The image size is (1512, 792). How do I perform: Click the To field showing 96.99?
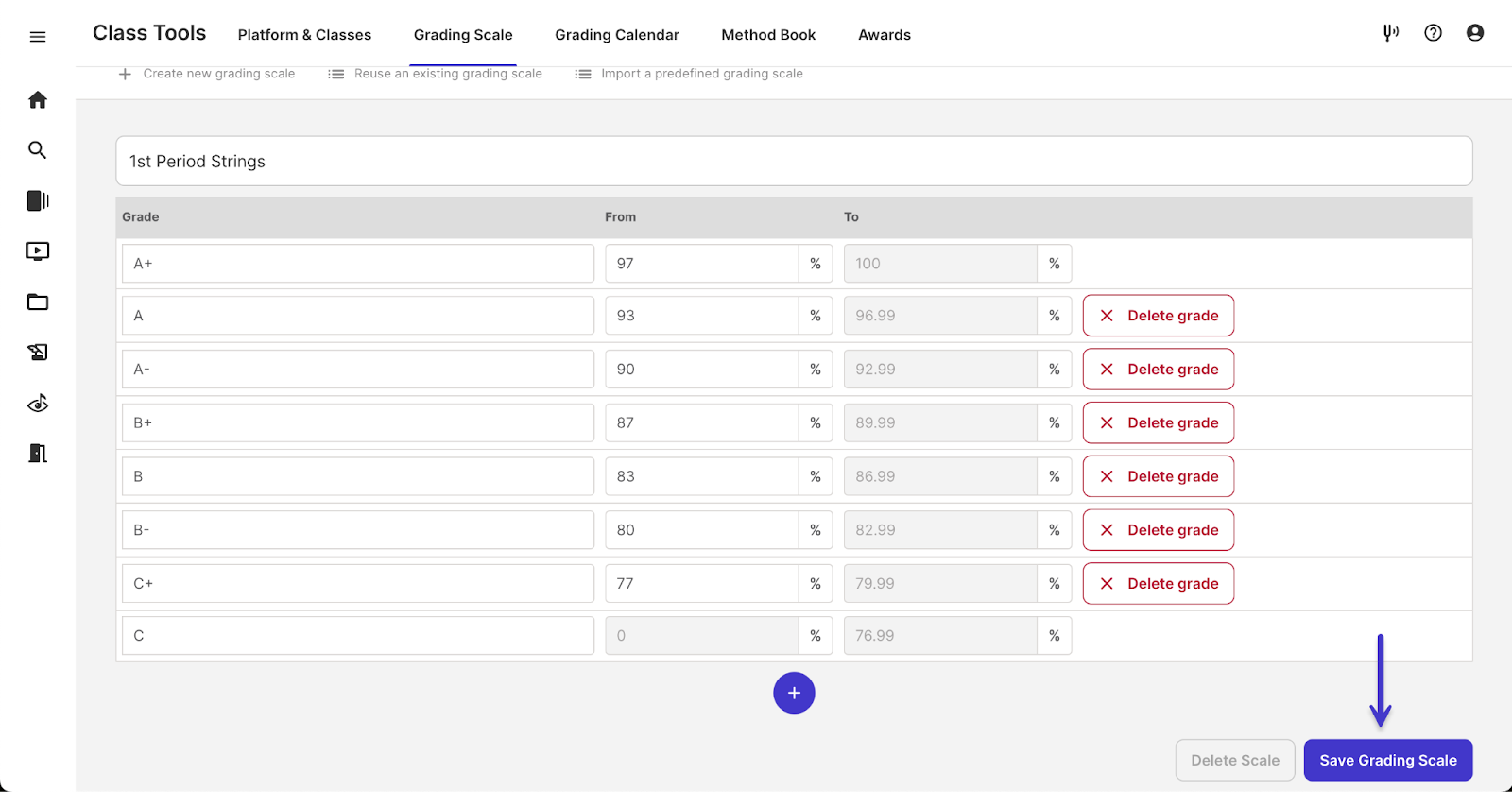[x=940, y=316]
